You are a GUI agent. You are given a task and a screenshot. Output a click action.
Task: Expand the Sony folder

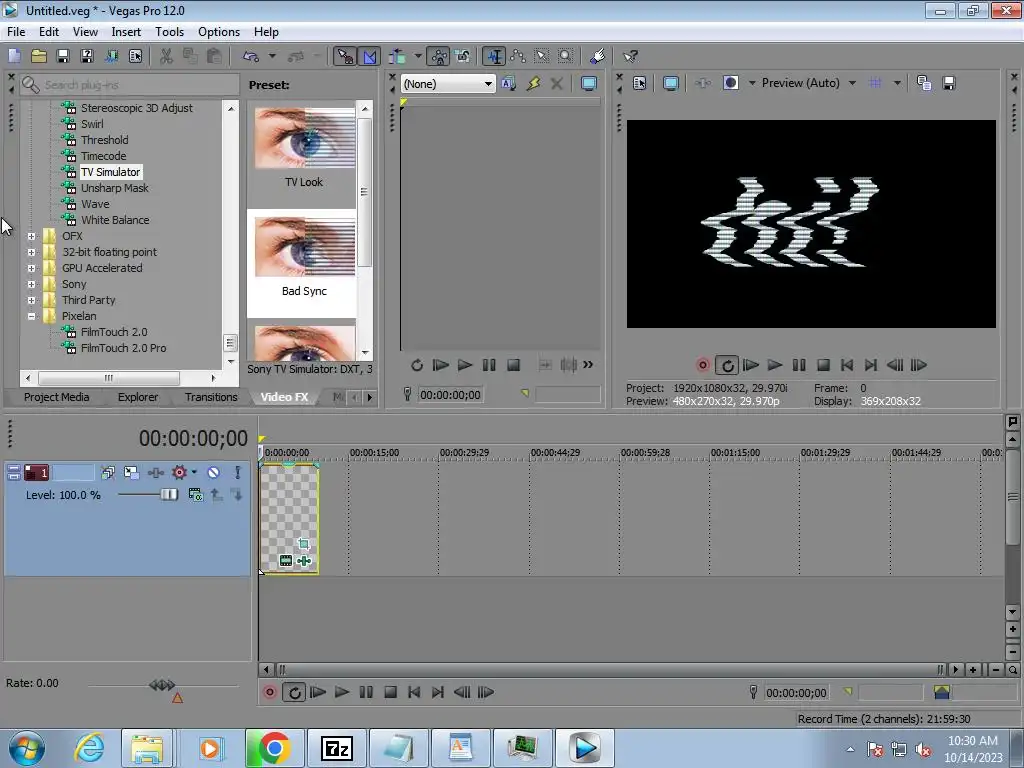pos(31,284)
